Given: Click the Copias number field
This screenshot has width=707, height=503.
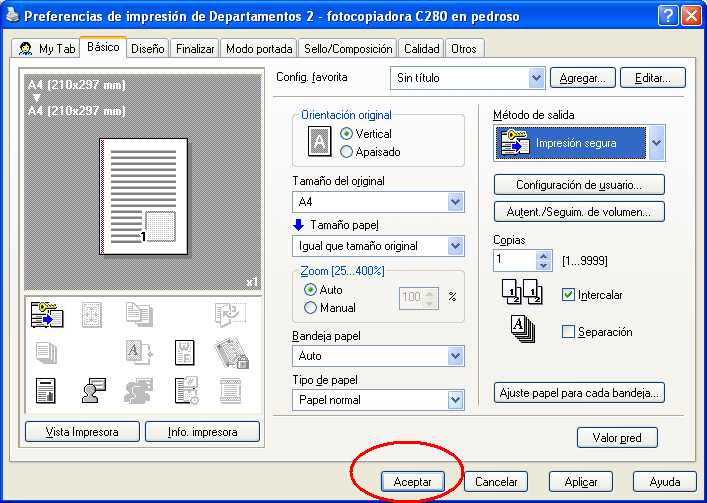Looking at the screenshot, I should click(515, 261).
